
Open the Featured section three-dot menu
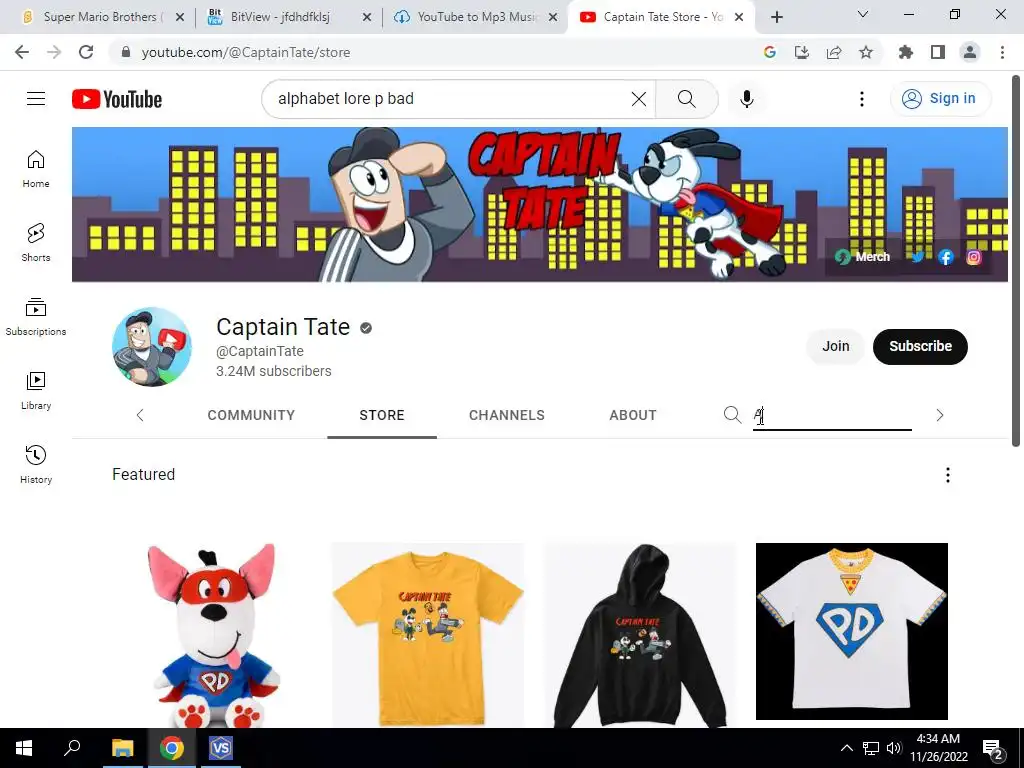tap(948, 475)
